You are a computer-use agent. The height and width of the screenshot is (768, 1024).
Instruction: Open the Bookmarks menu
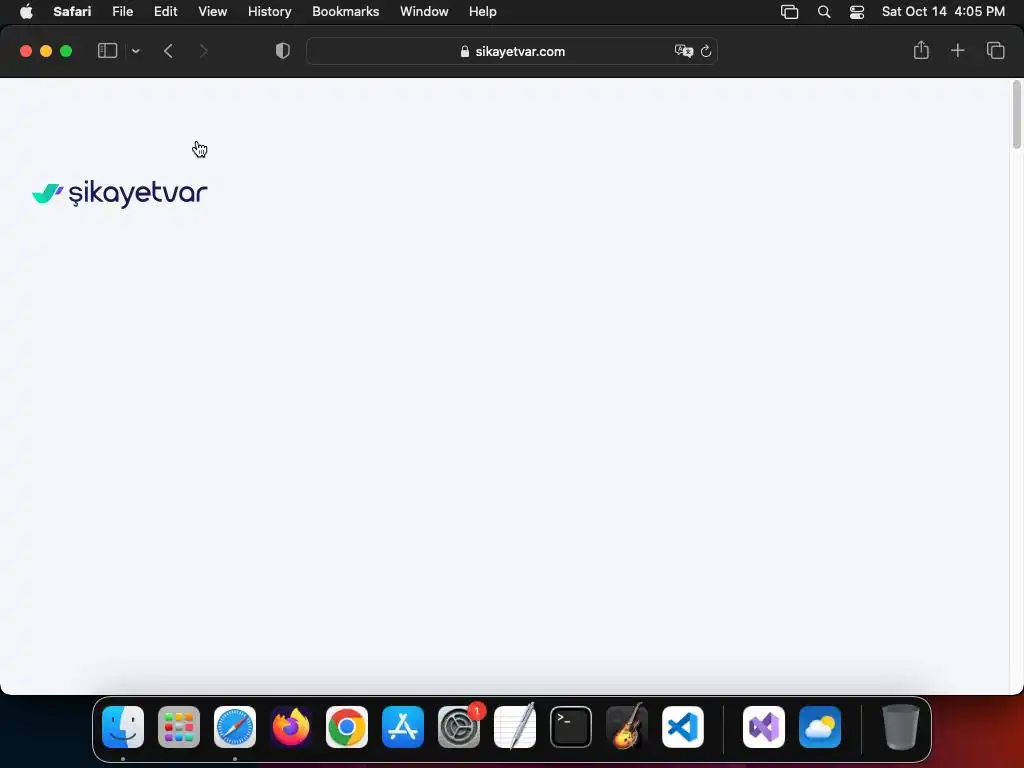345,11
